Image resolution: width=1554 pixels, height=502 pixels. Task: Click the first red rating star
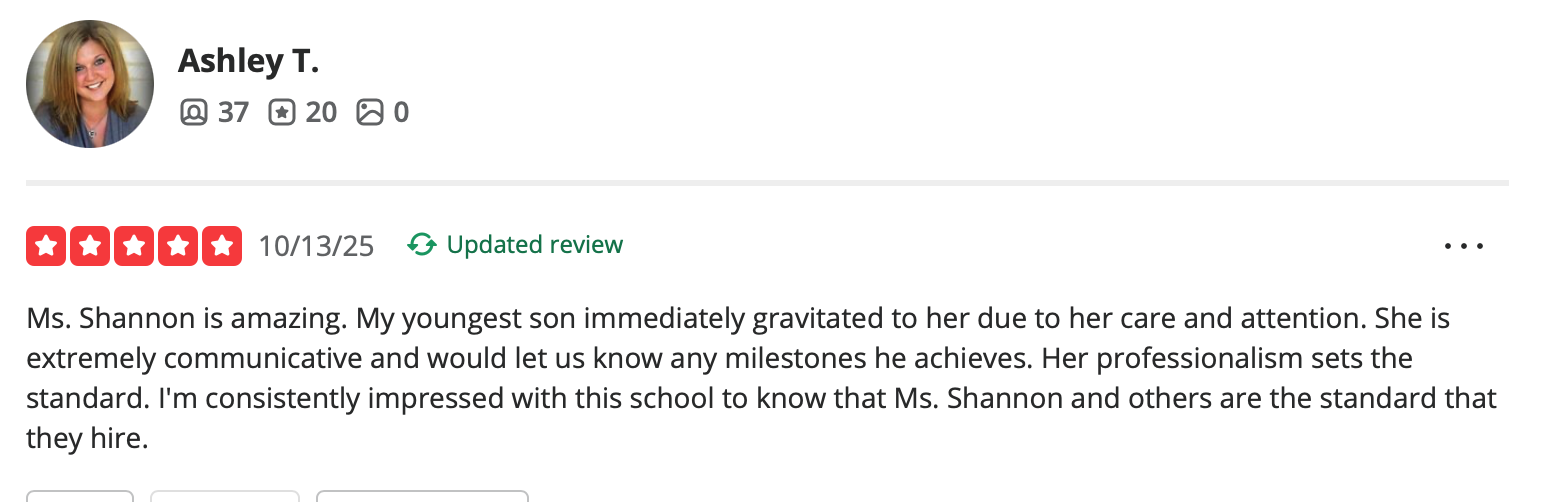pyautogui.click(x=46, y=246)
